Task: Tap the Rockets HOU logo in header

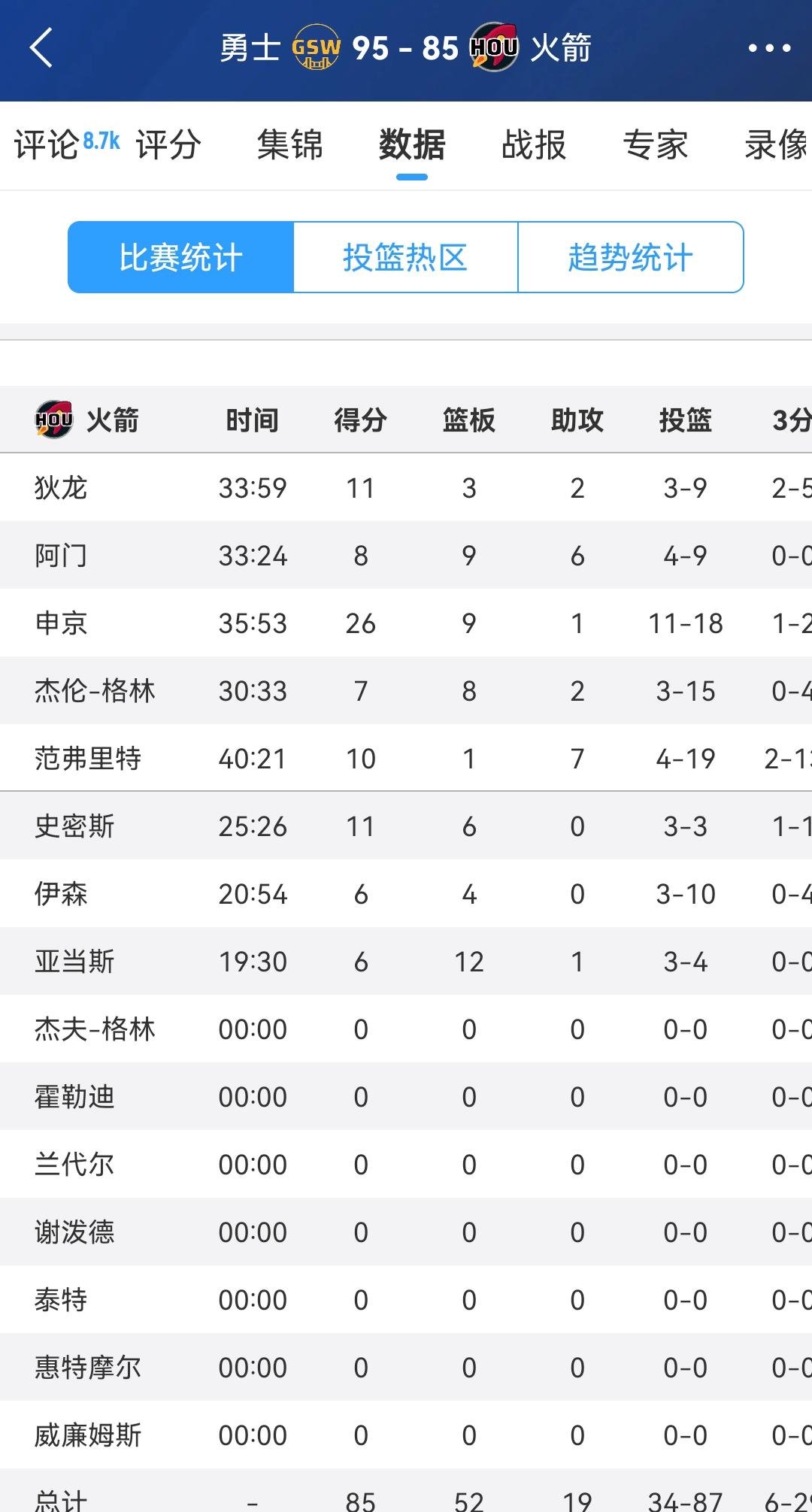Action: click(x=494, y=48)
